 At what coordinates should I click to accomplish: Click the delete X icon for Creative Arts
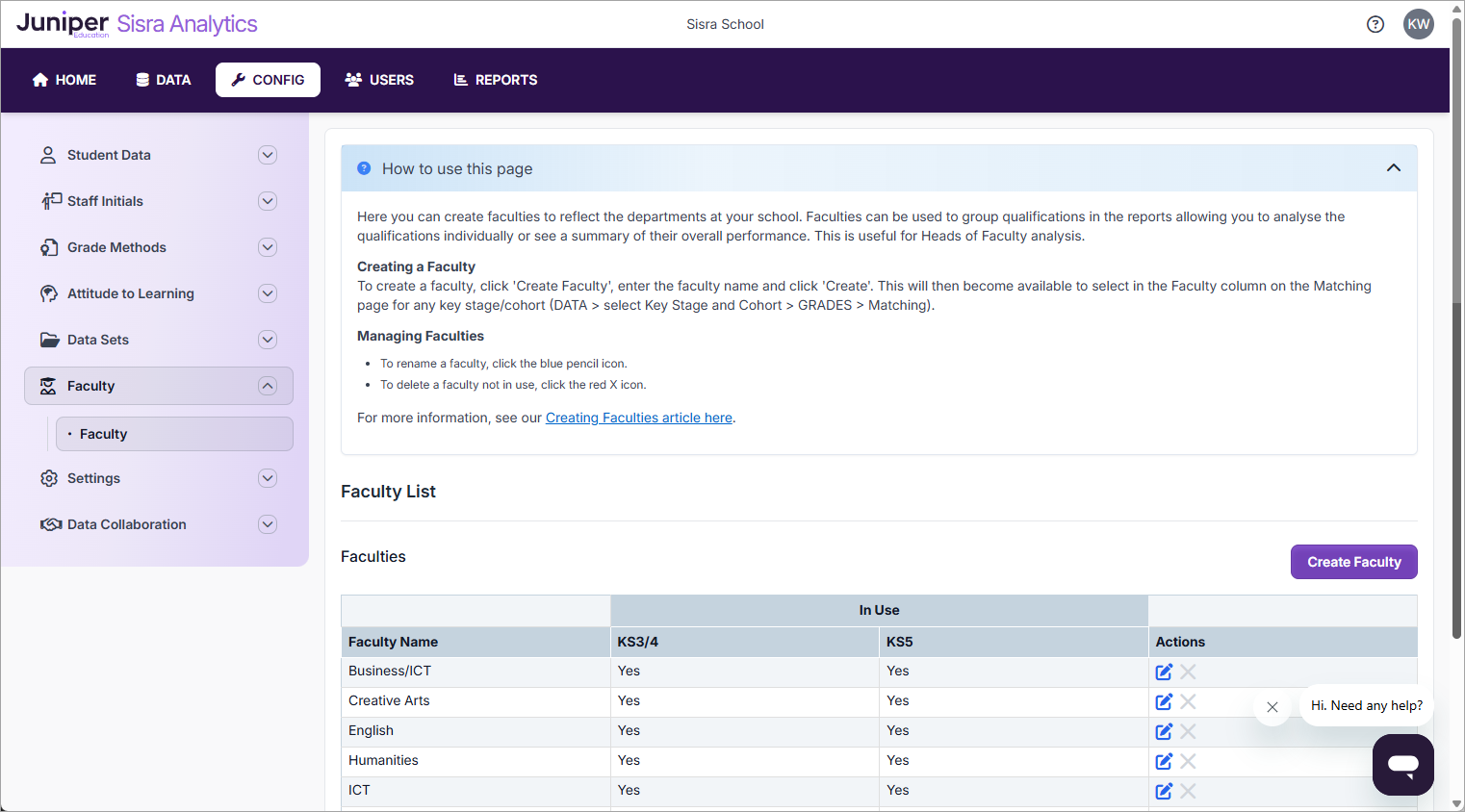1189,701
